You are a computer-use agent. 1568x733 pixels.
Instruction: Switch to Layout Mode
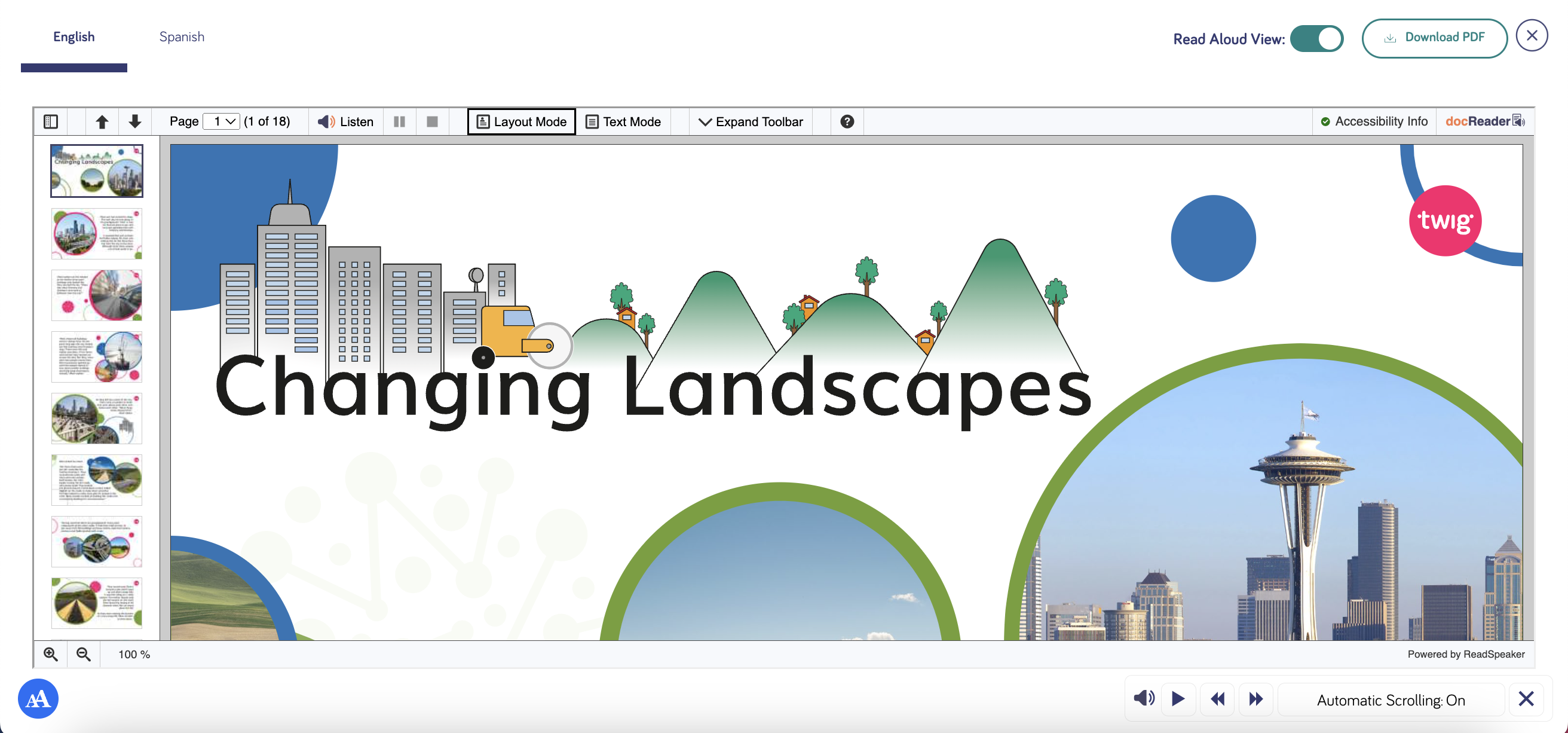click(x=521, y=122)
